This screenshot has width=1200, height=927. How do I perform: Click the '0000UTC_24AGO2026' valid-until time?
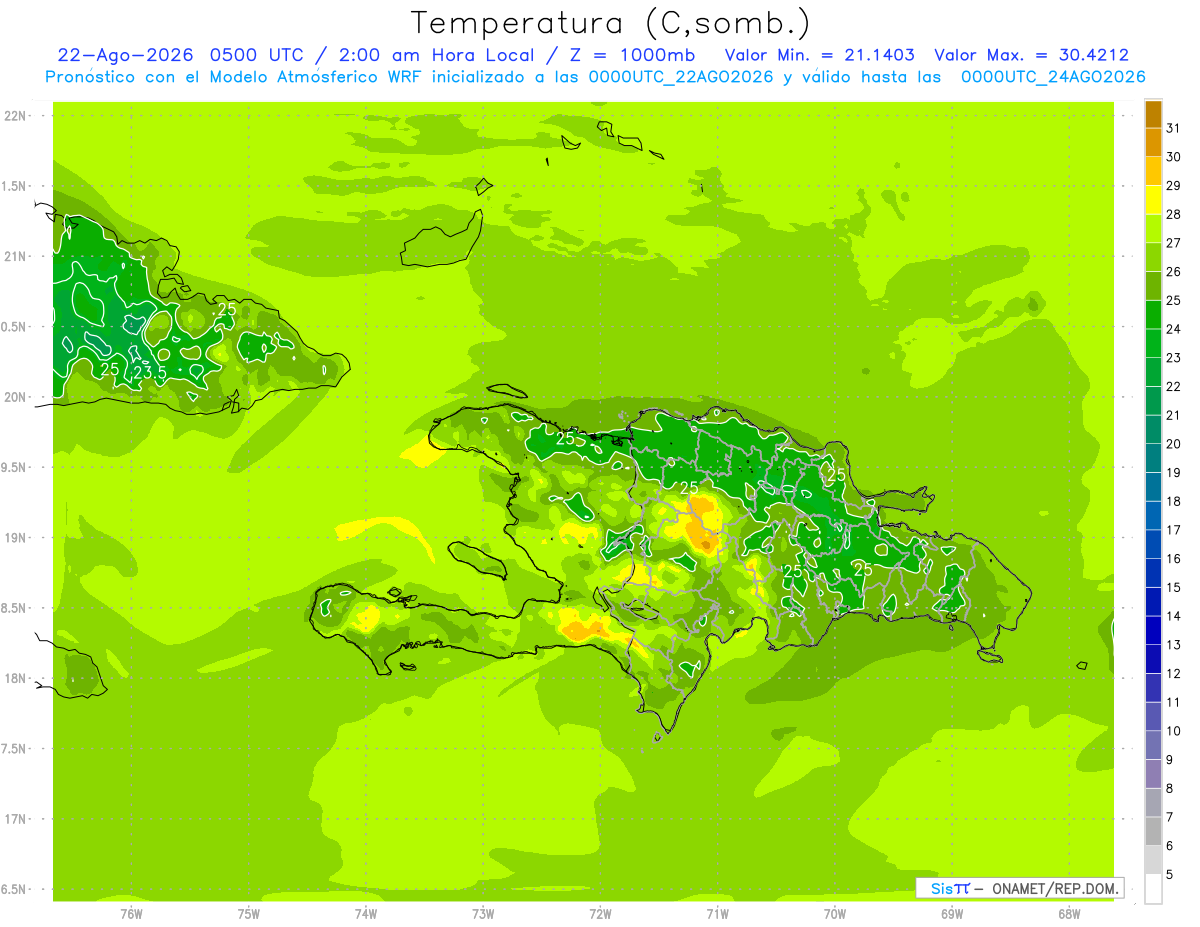click(1054, 77)
